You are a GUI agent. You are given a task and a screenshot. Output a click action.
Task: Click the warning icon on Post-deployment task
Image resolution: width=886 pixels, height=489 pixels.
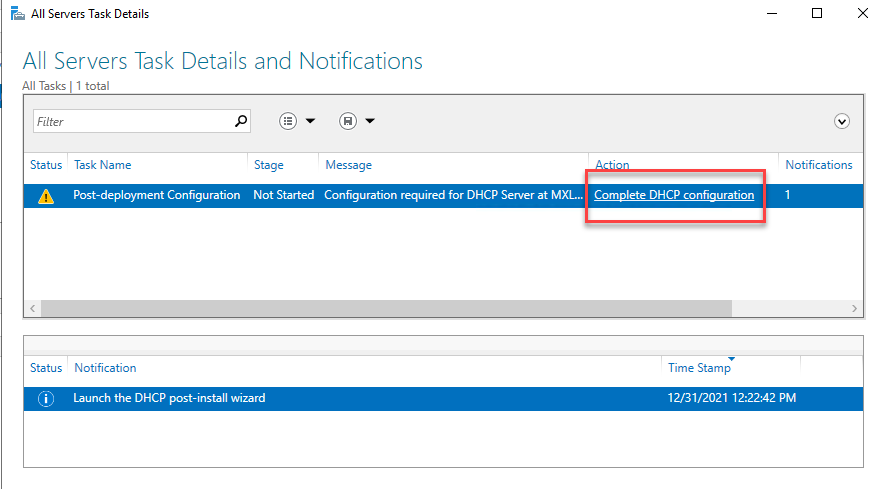click(x=46, y=196)
